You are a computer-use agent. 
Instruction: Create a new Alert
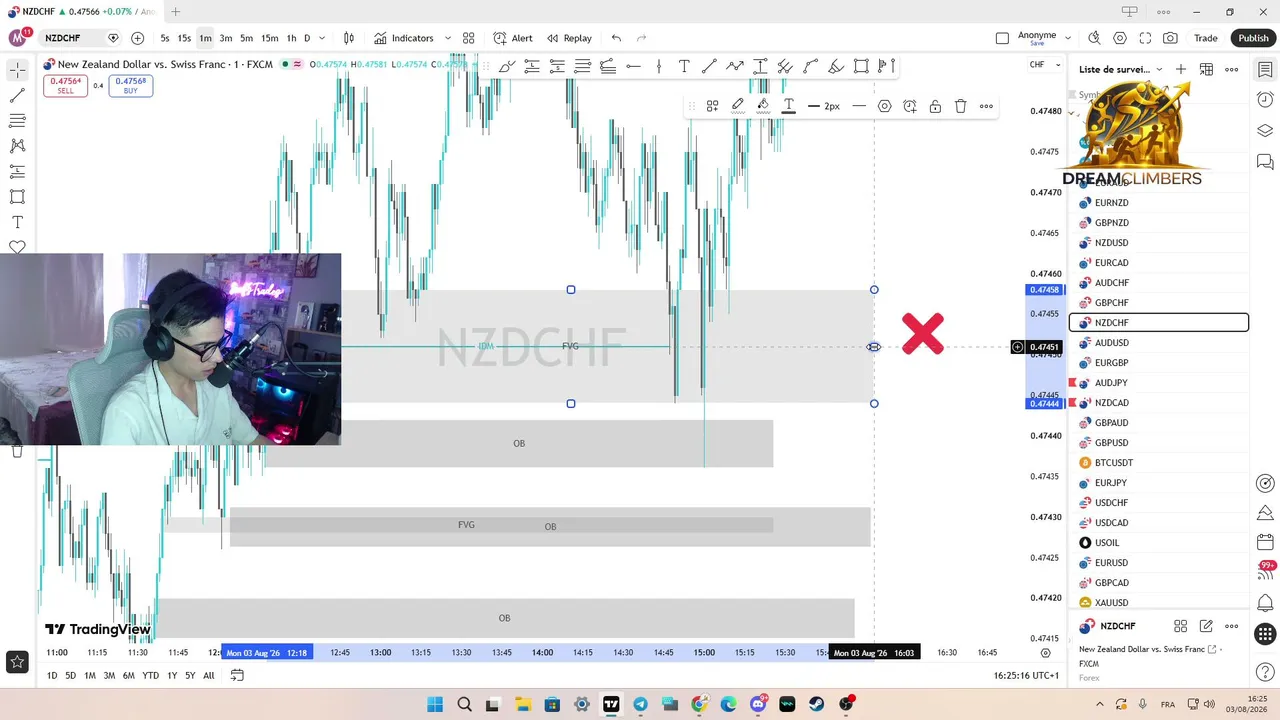coord(513,38)
